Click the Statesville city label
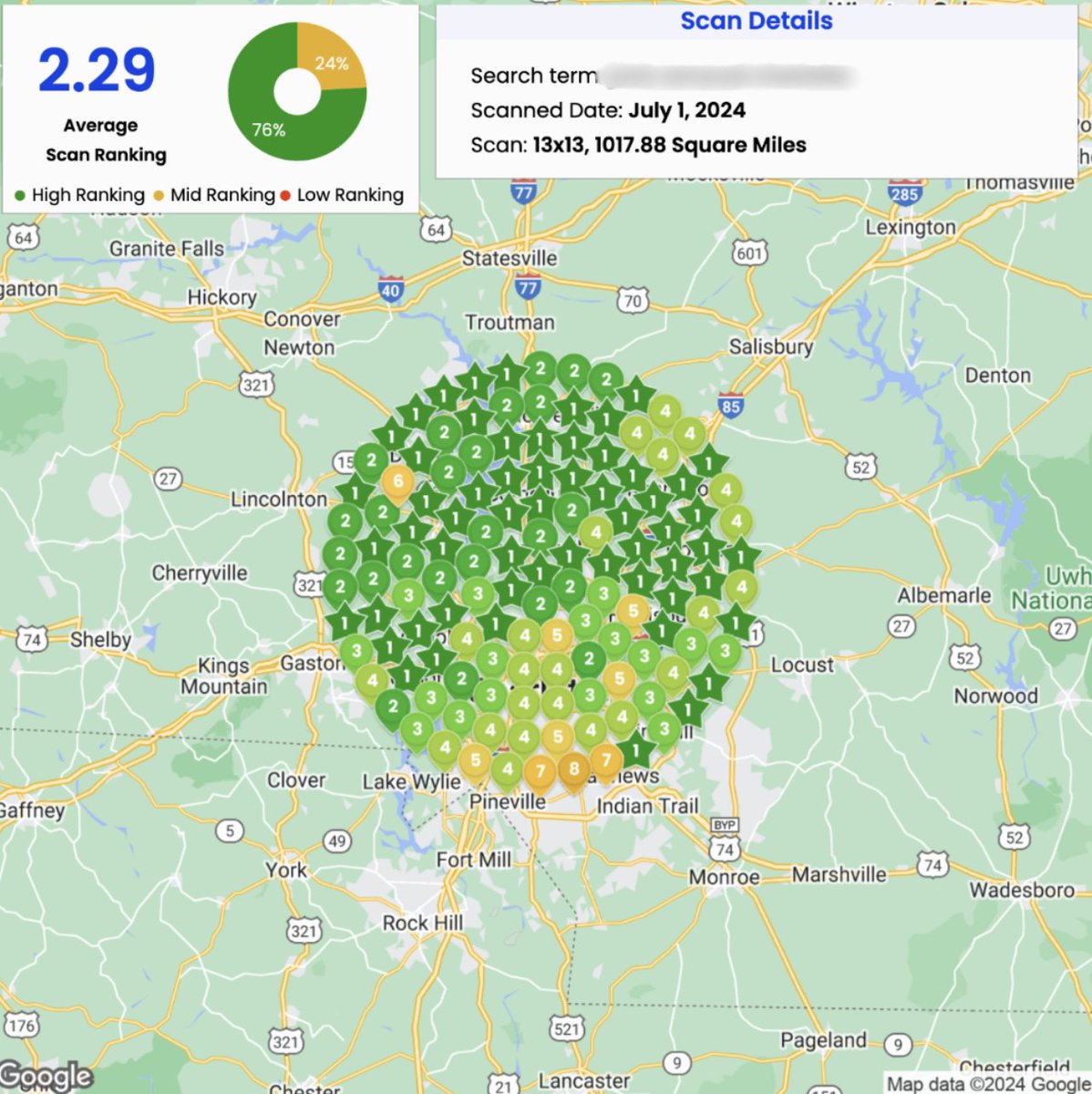The image size is (1092, 1094). click(x=510, y=258)
